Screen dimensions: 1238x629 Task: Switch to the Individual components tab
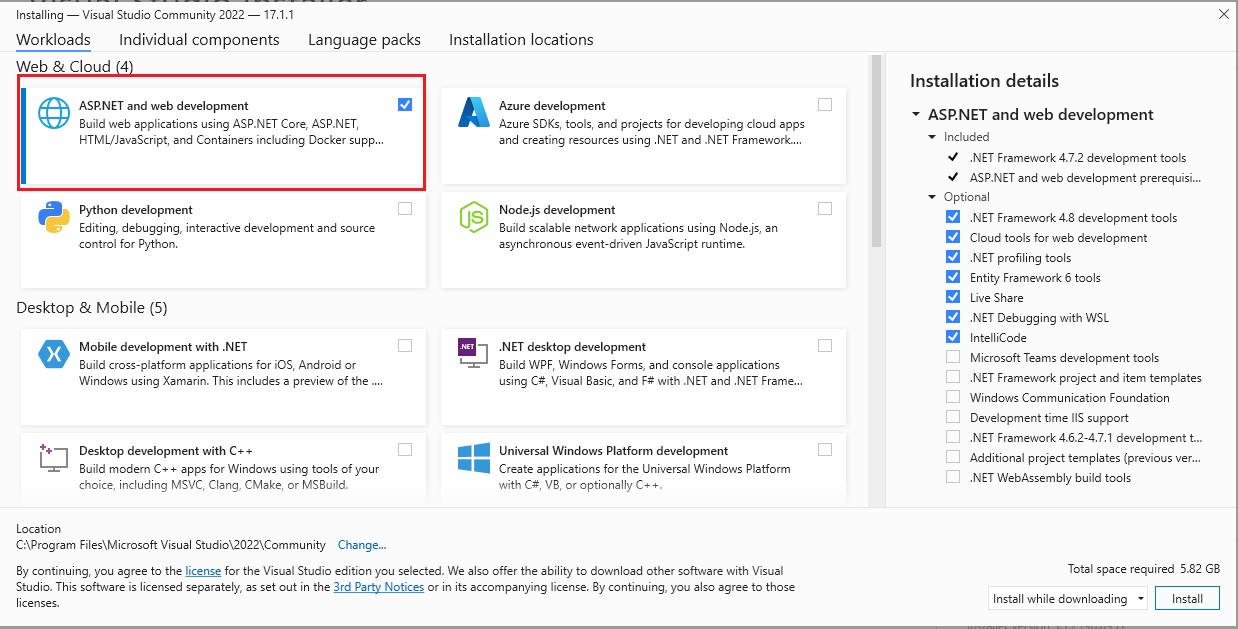pyautogui.click(x=199, y=40)
